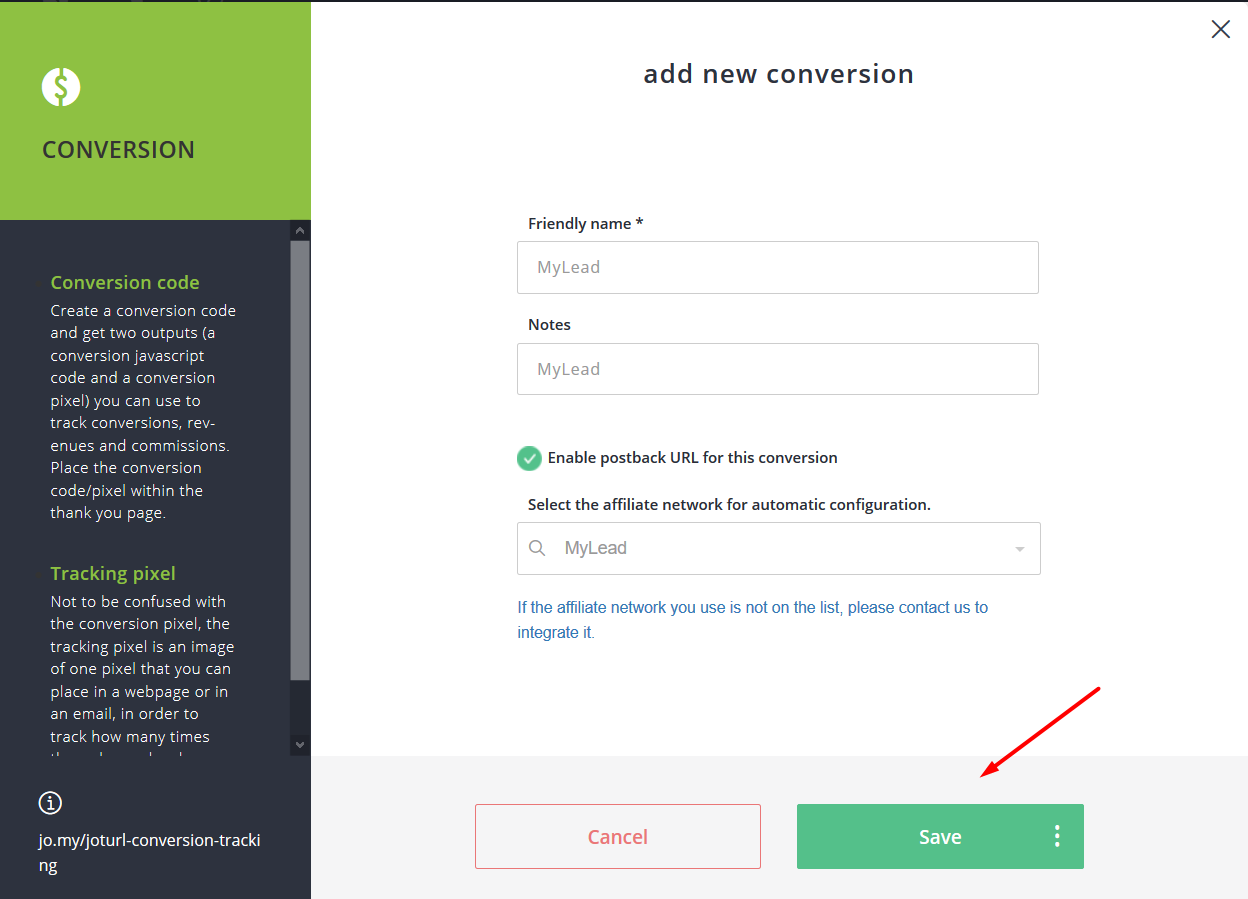Click the info icon in sidebar footer
The image size is (1248, 899).
pos(50,802)
